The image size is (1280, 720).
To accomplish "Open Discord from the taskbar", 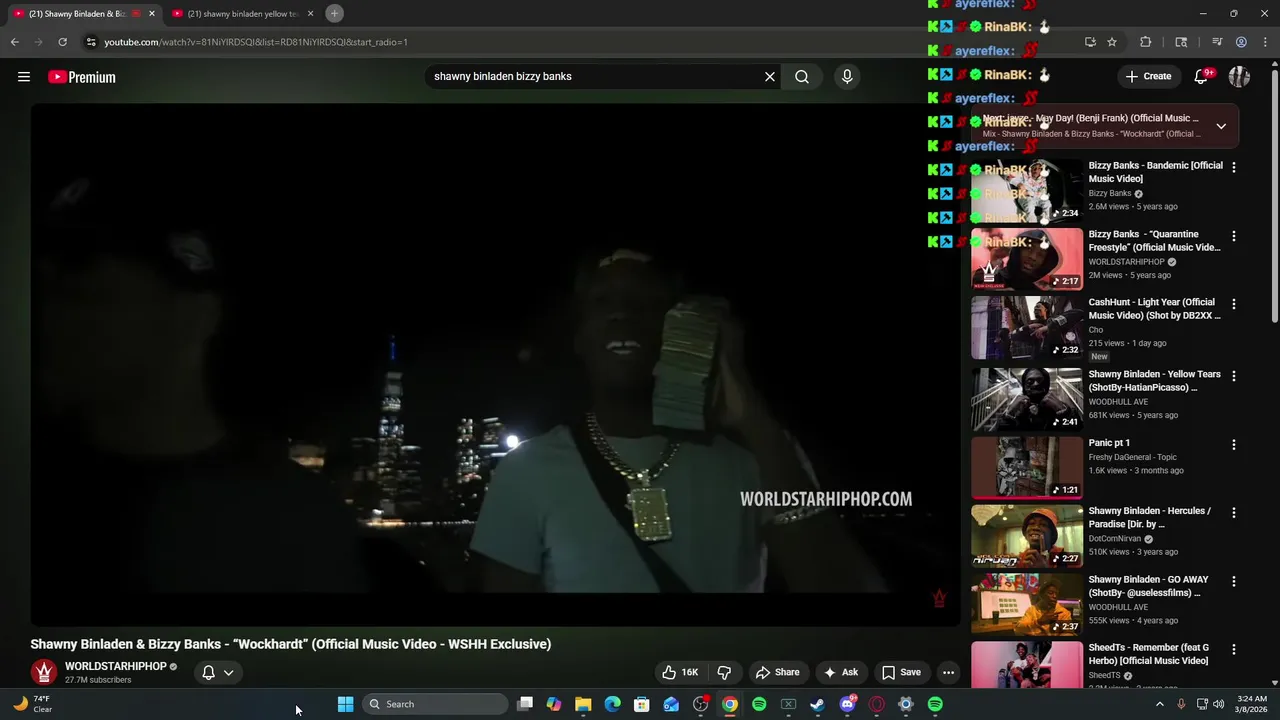I will pos(848,704).
